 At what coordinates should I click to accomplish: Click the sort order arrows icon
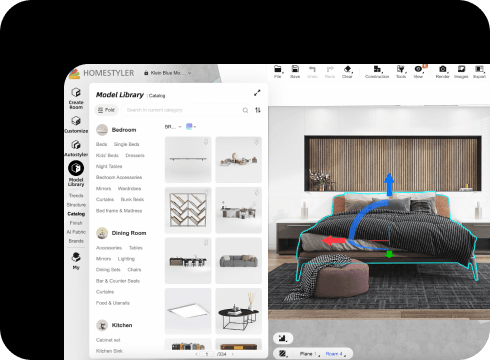tap(258, 110)
